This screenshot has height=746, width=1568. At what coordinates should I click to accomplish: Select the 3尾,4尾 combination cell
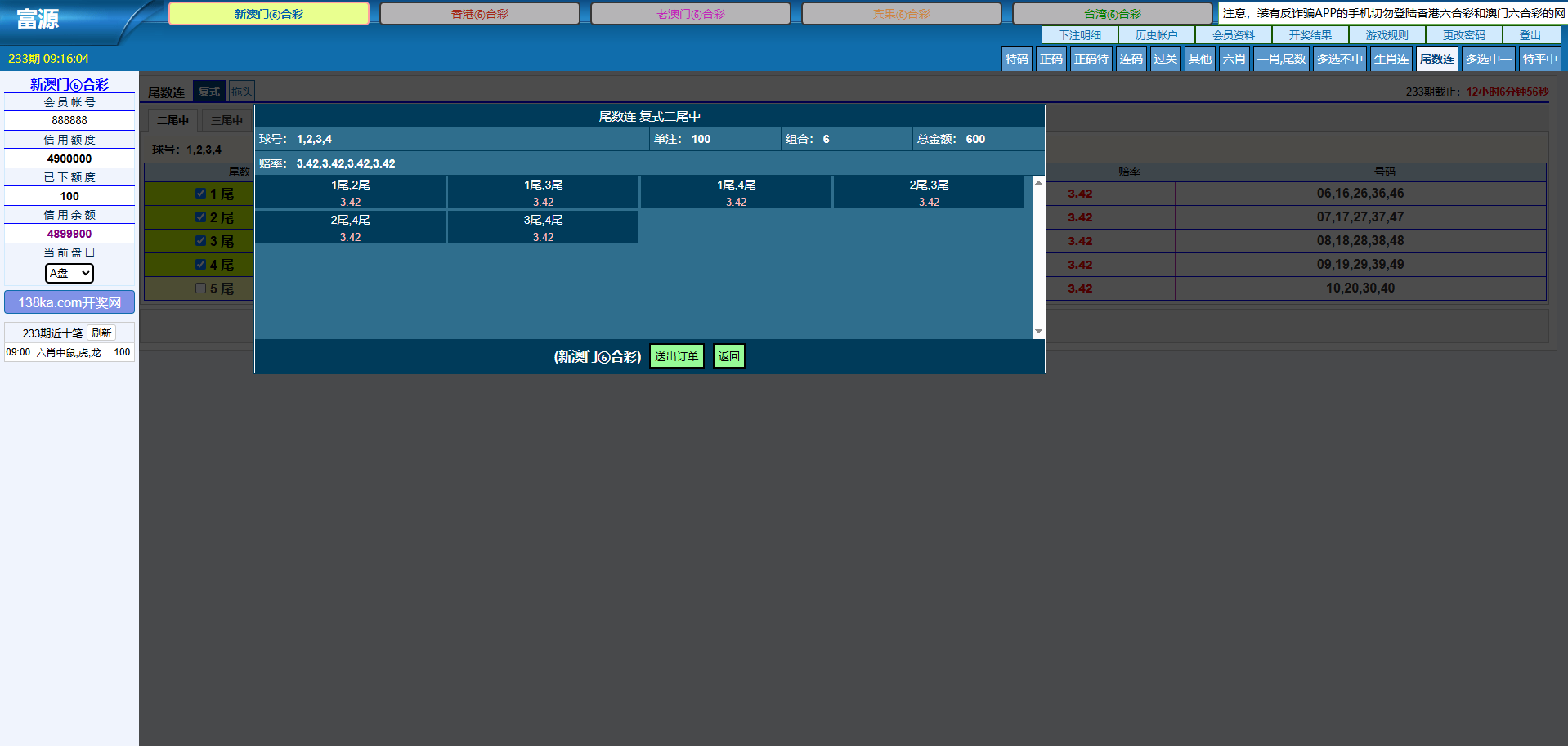click(544, 228)
